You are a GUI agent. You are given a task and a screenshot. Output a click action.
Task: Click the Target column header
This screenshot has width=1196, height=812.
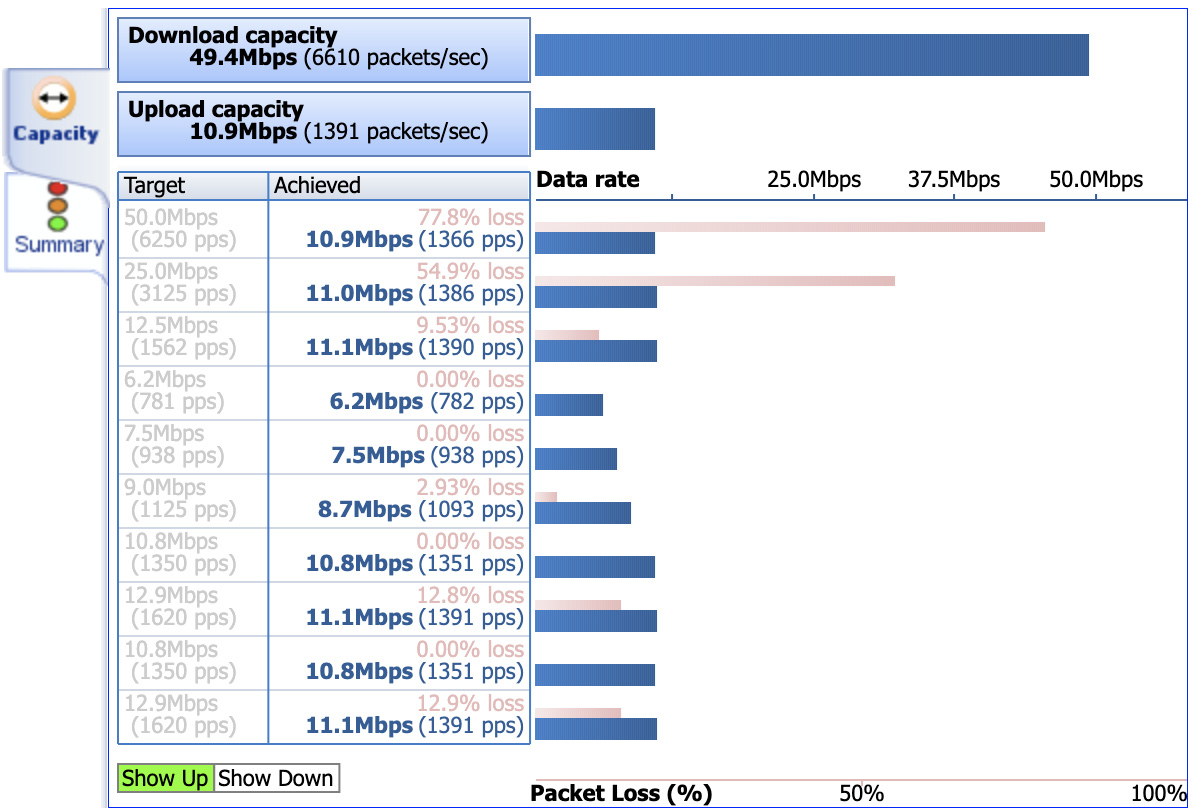[x=193, y=185]
